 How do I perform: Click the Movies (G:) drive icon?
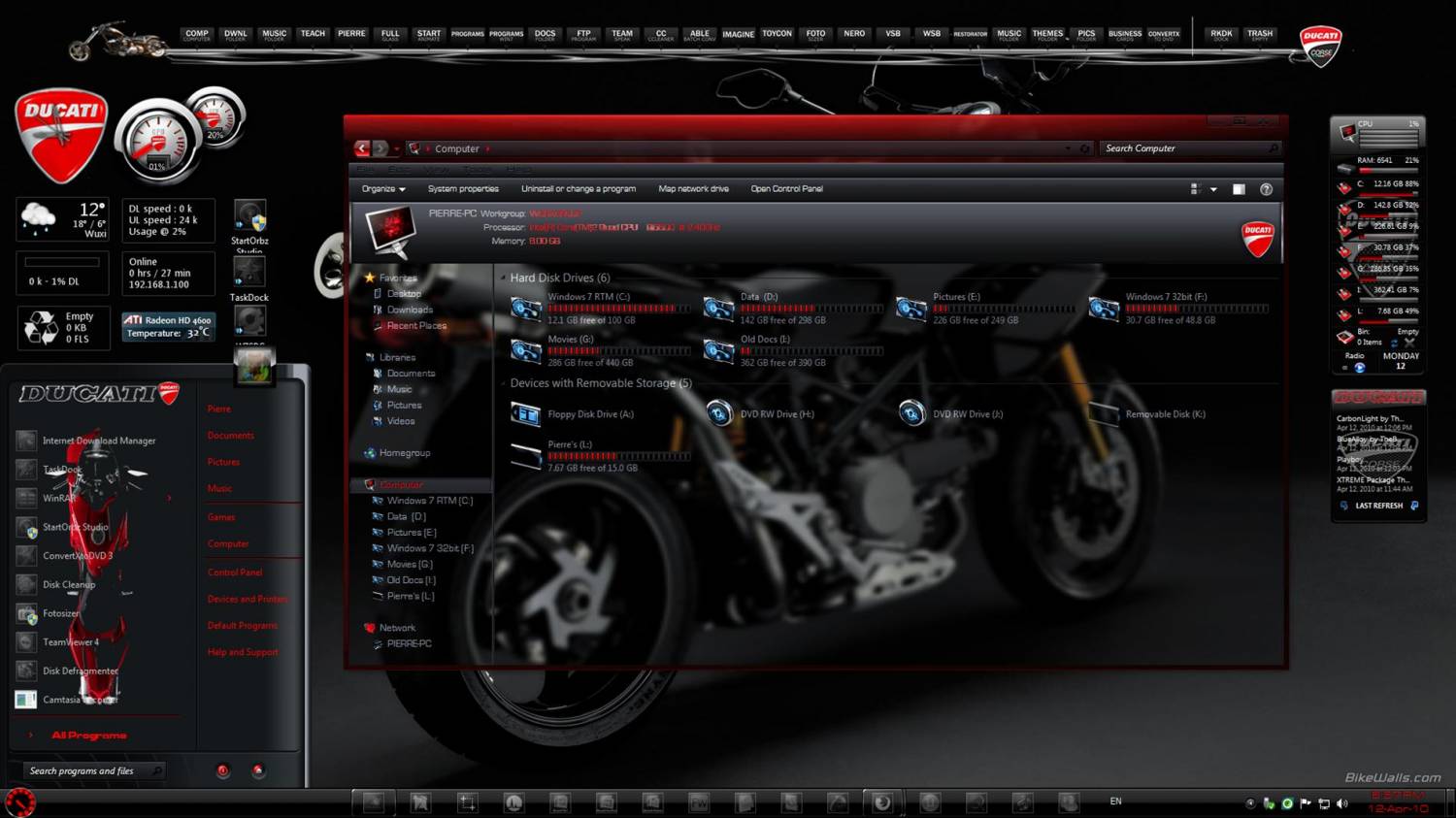click(x=526, y=350)
